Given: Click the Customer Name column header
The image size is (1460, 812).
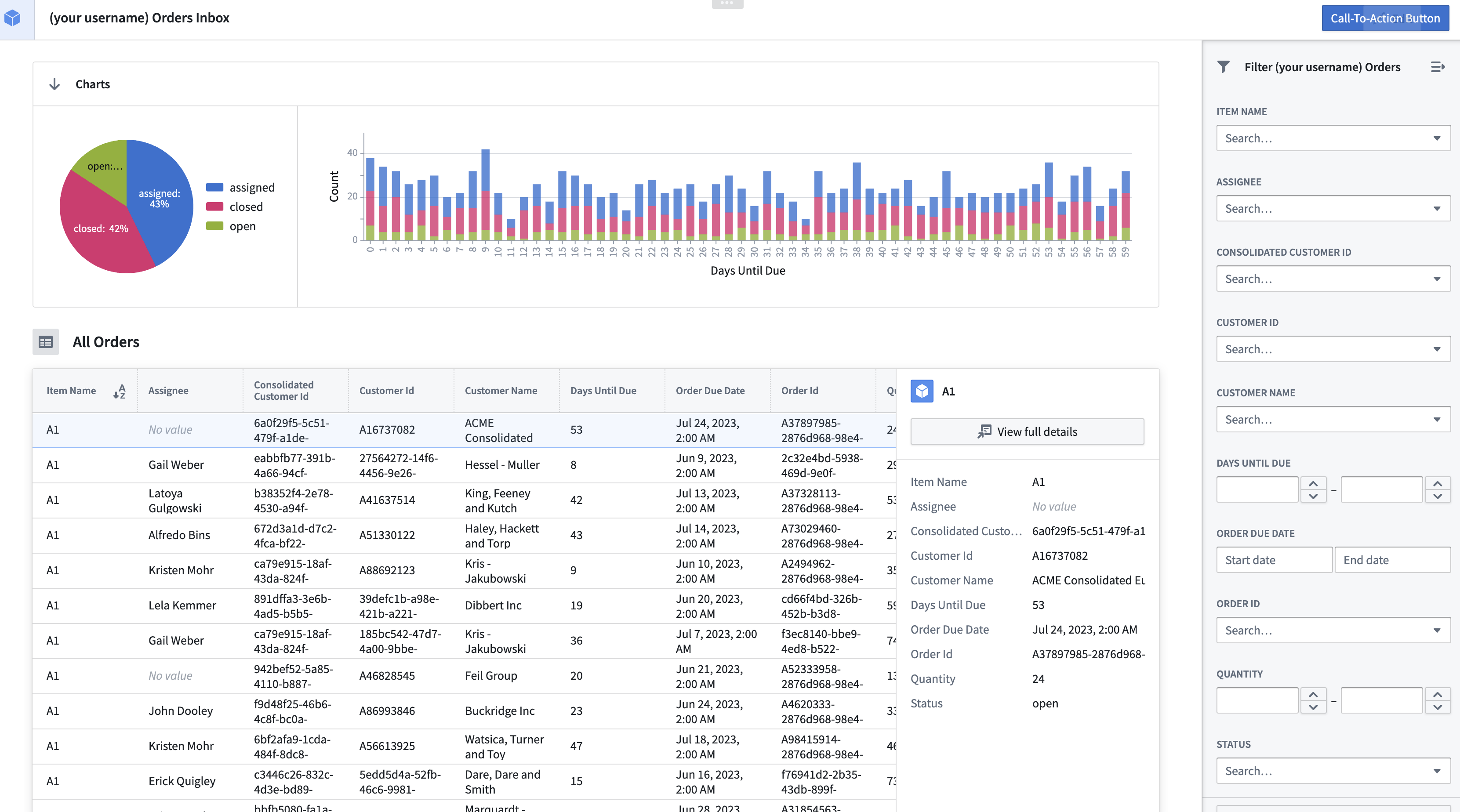Looking at the screenshot, I should (x=501, y=391).
